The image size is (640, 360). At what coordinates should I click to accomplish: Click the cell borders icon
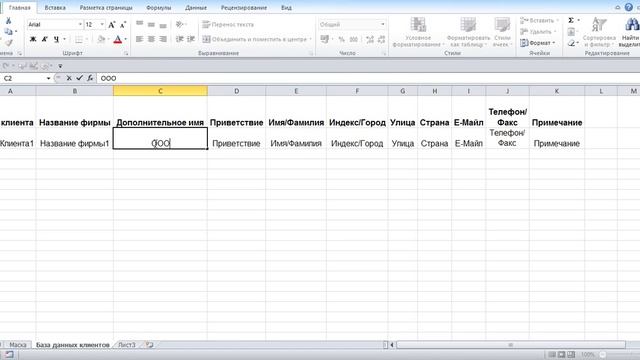pos(79,39)
